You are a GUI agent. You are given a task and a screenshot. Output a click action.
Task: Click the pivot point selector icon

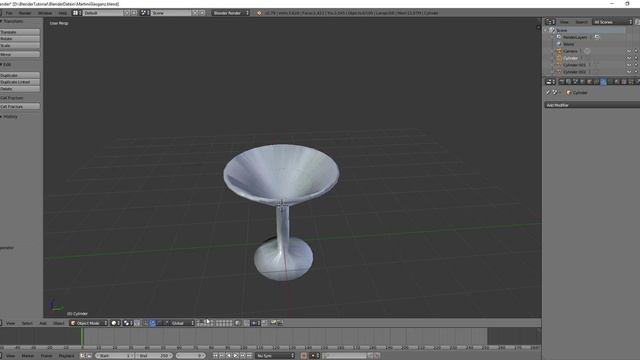coord(127,323)
